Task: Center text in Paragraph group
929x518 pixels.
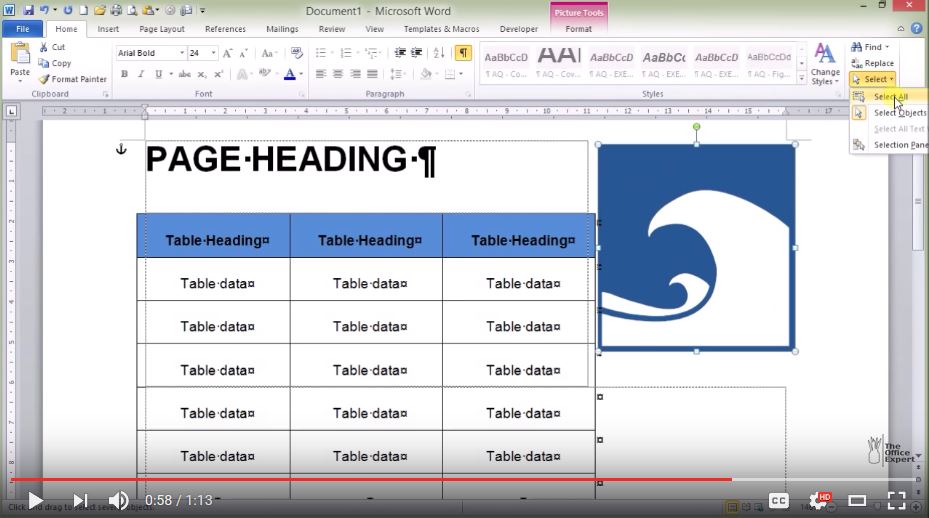Action: coord(338,74)
